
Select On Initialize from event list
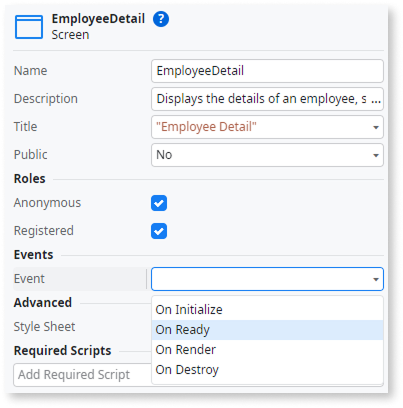click(x=267, y=310)
